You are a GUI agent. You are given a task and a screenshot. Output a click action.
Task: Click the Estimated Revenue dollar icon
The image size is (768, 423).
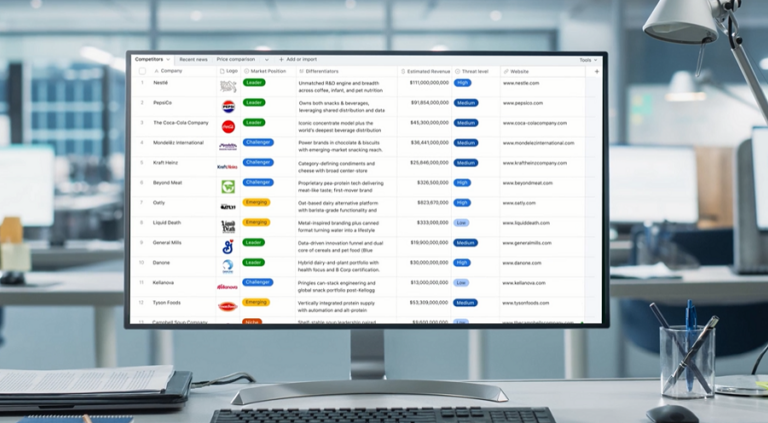point(403,71)
